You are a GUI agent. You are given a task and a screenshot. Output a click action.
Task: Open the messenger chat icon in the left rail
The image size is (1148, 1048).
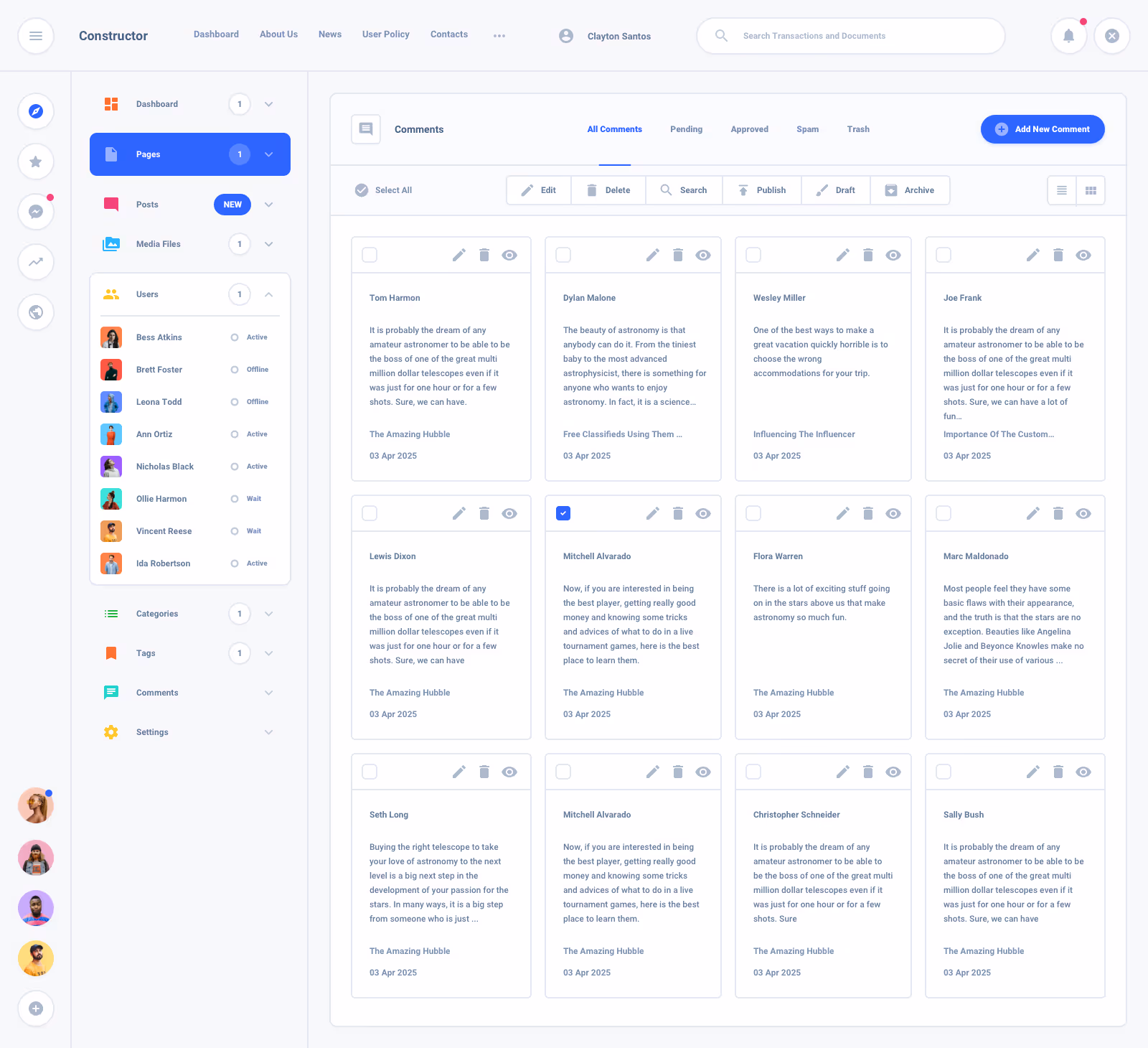pos(36,212)
